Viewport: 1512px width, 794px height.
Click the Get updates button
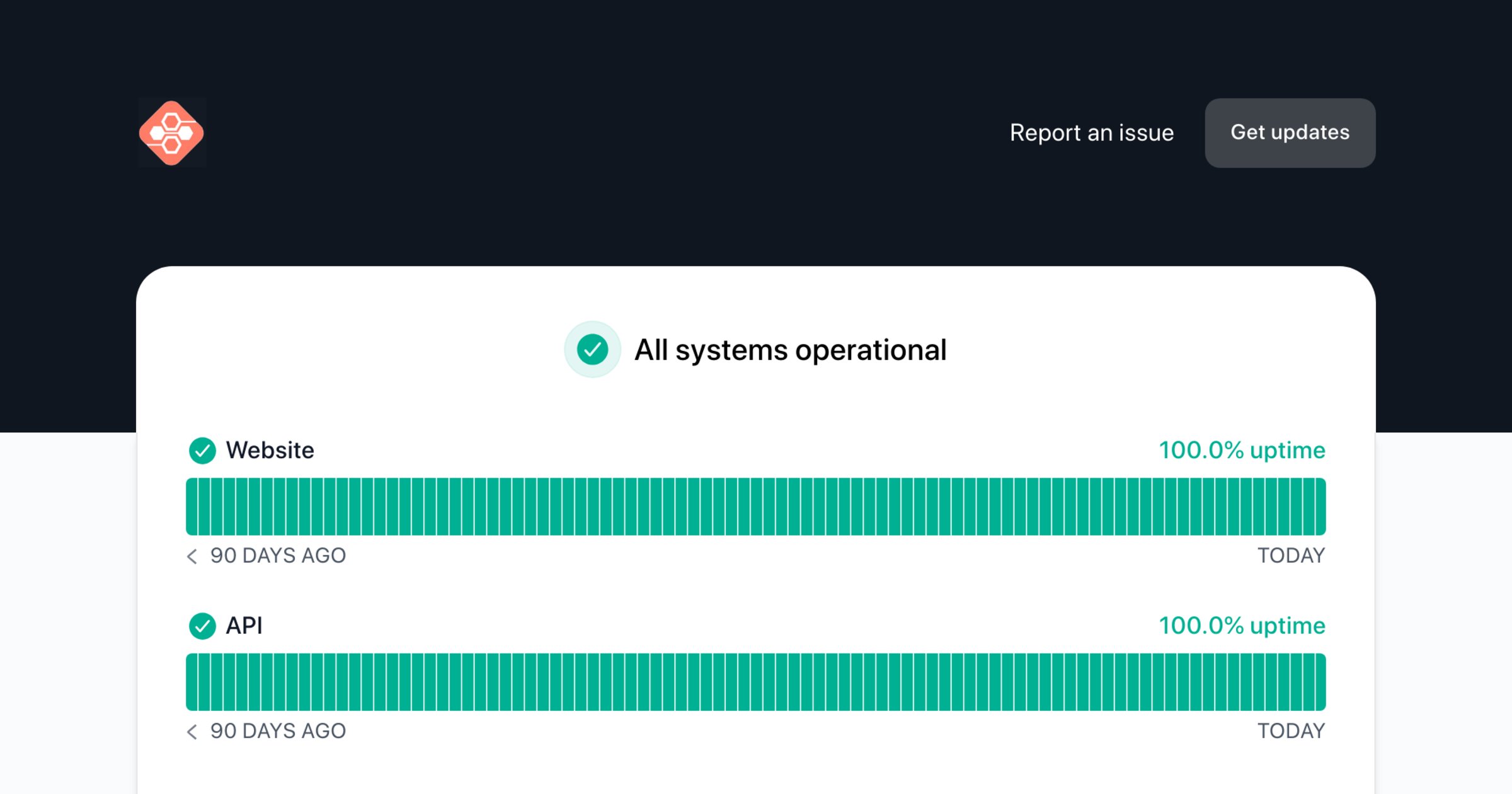1289,133
